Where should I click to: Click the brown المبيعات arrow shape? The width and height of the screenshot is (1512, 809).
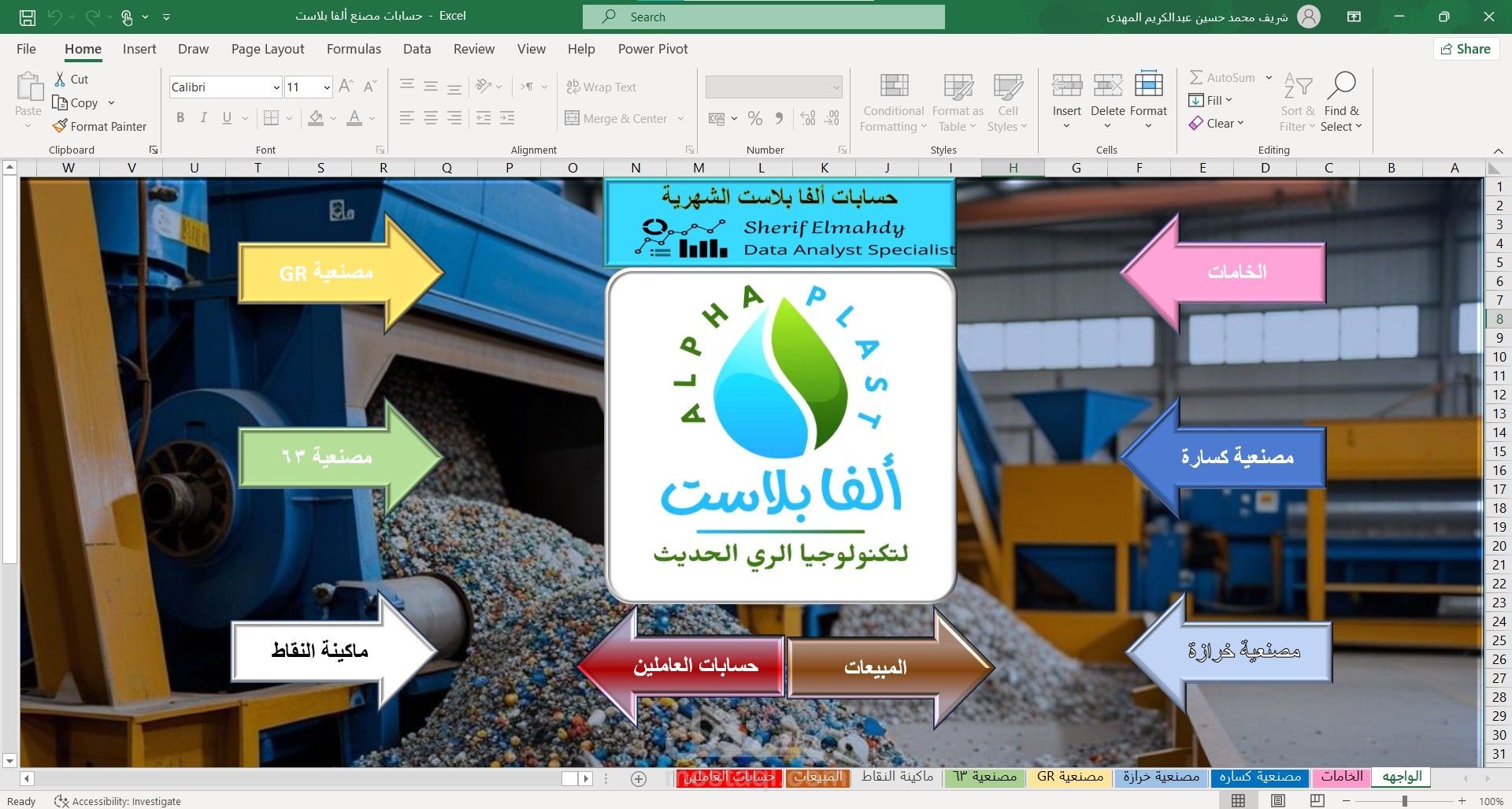(x=889, y=667)
